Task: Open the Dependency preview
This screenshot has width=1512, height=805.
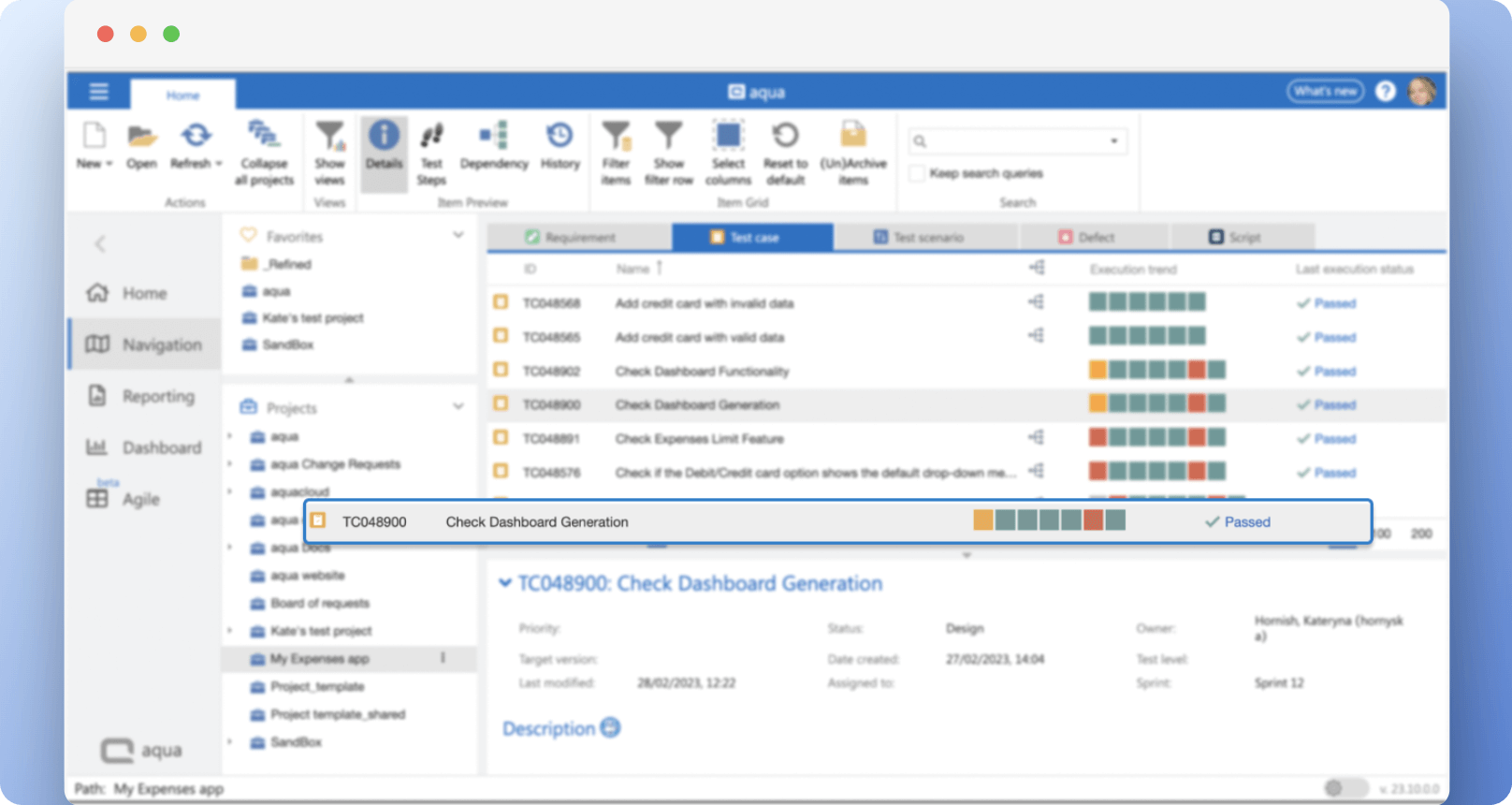Action: (493, 136)
